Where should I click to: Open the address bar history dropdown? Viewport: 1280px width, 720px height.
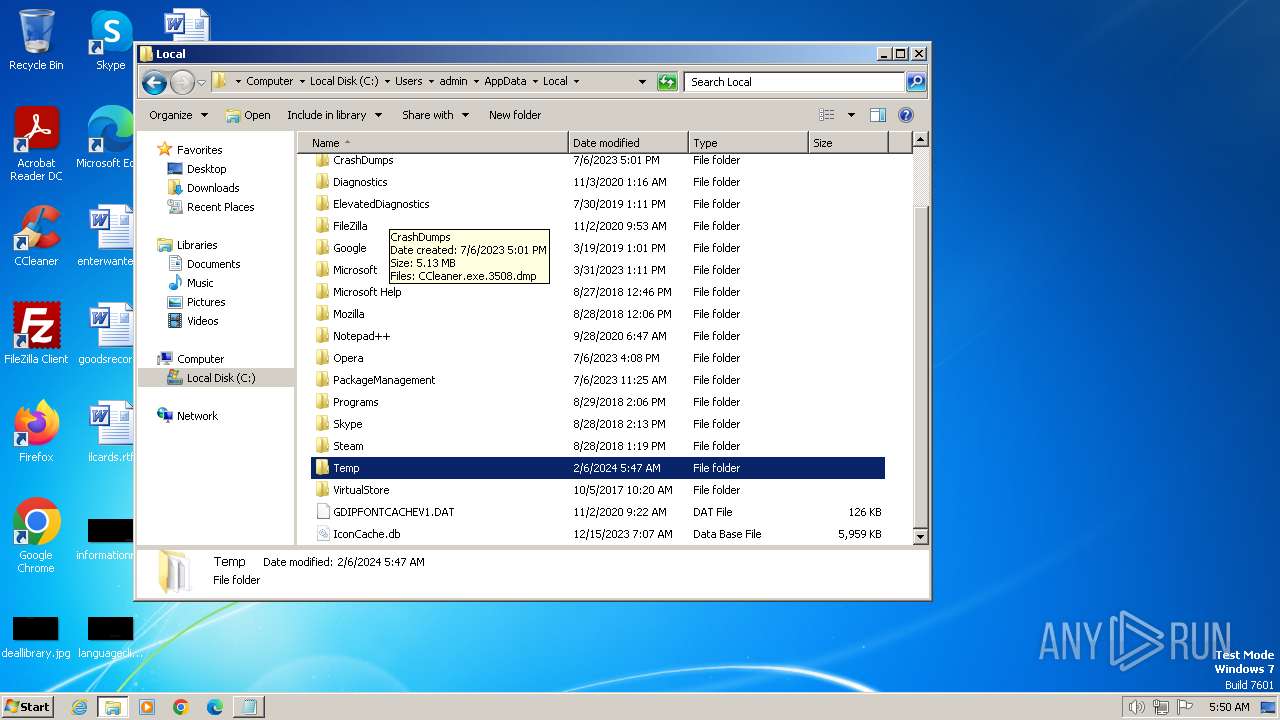tap(642, 82)
